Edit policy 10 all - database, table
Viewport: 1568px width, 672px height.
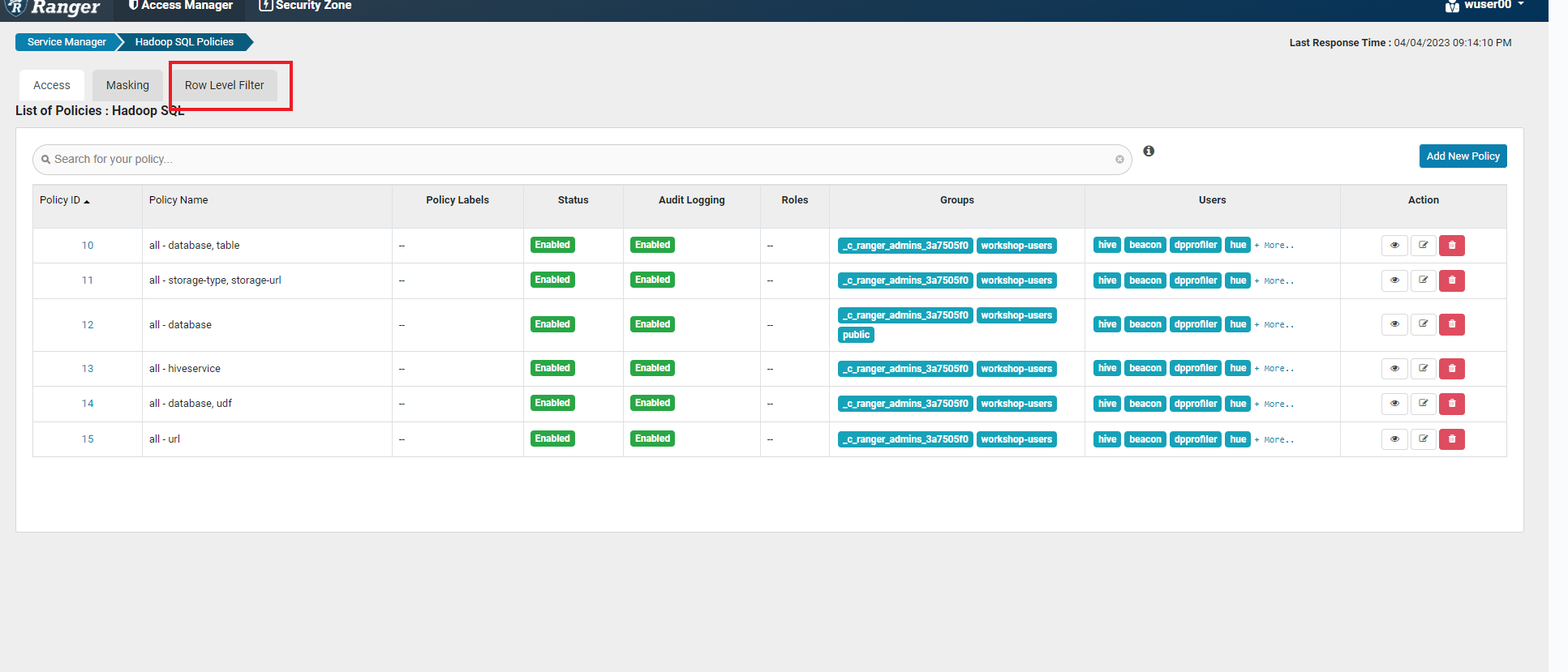pos(1424,246)
